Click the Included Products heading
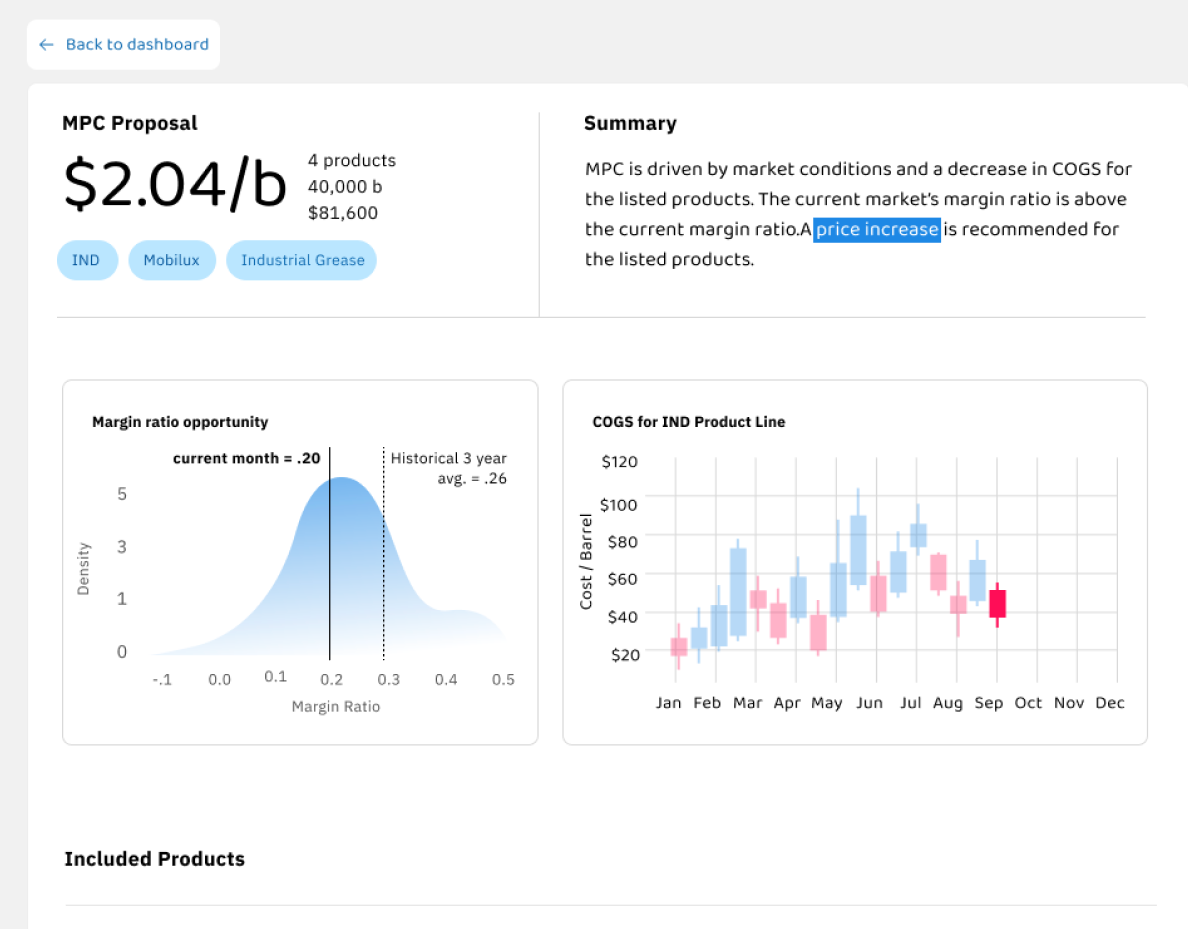This screenshot has width=1188, height=929. pyautogui.click(x=154, y=859)
